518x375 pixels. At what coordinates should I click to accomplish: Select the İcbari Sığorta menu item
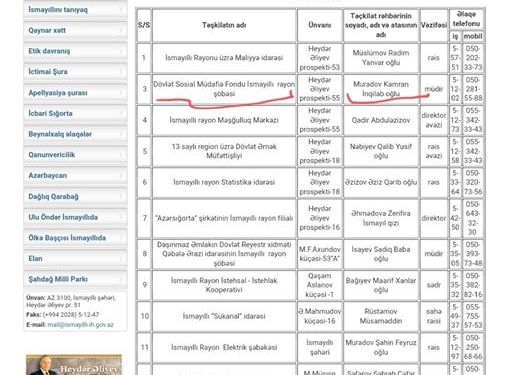coord(75,113)
